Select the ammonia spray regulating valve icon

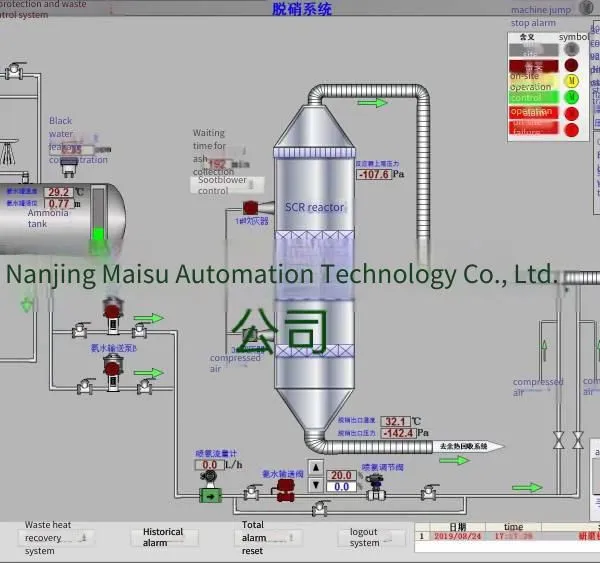coord(376,487)
